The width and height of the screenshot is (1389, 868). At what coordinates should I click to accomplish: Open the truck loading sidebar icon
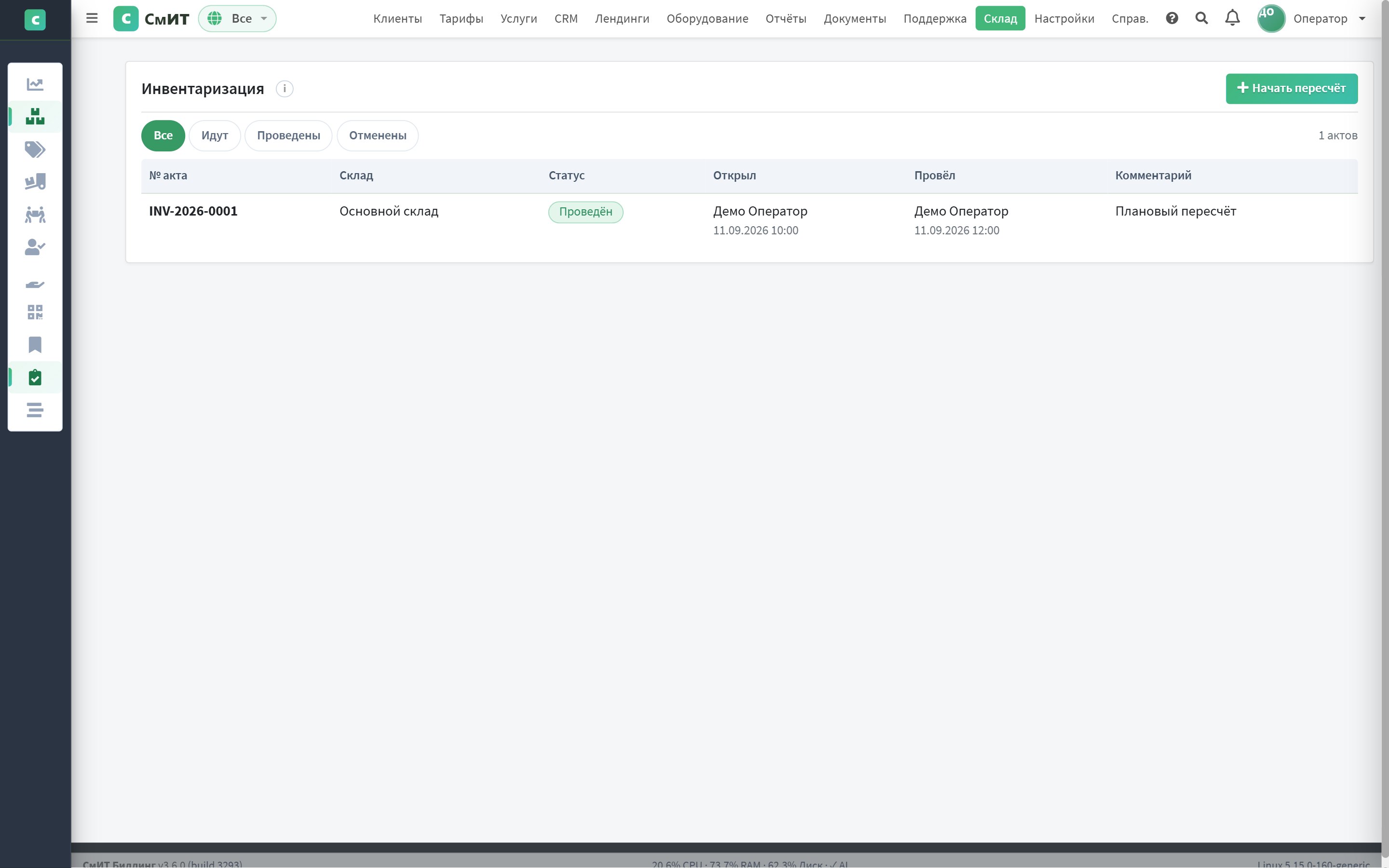[x=35, y=182]
